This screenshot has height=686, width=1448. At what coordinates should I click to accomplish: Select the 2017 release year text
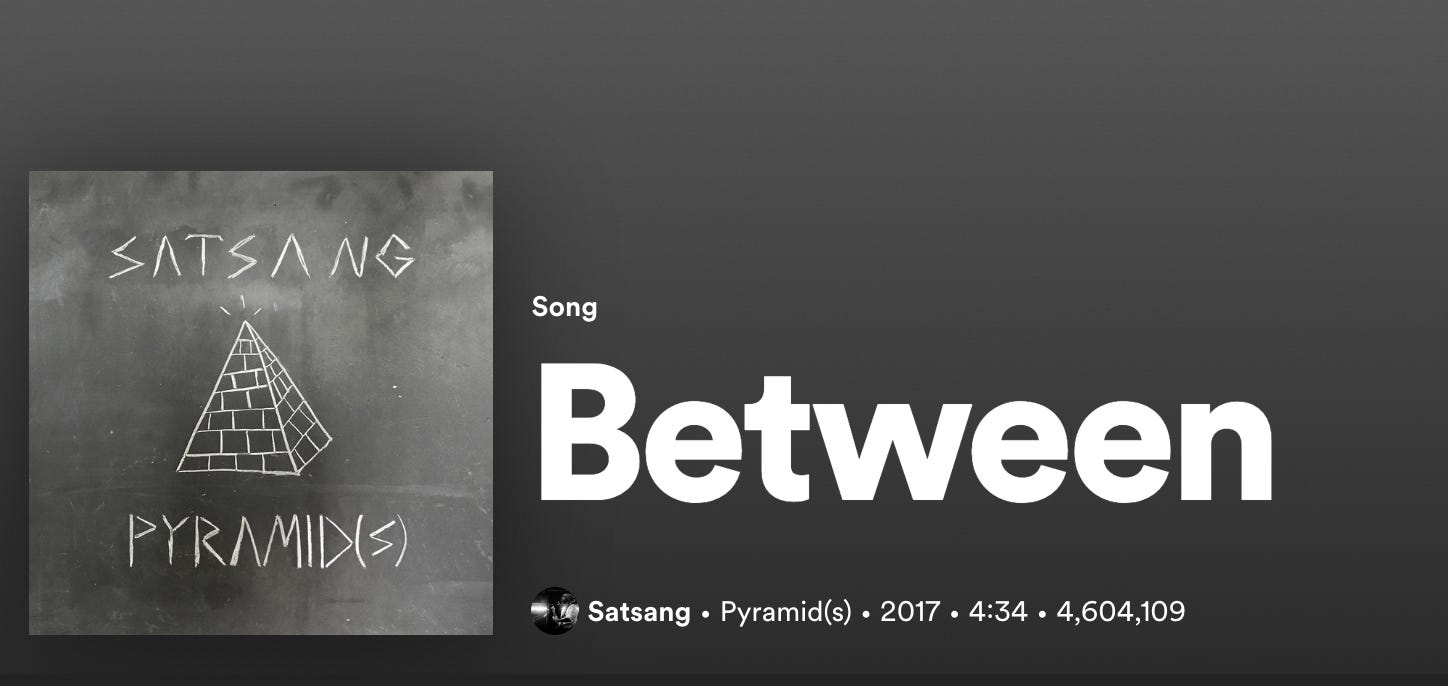910,611
